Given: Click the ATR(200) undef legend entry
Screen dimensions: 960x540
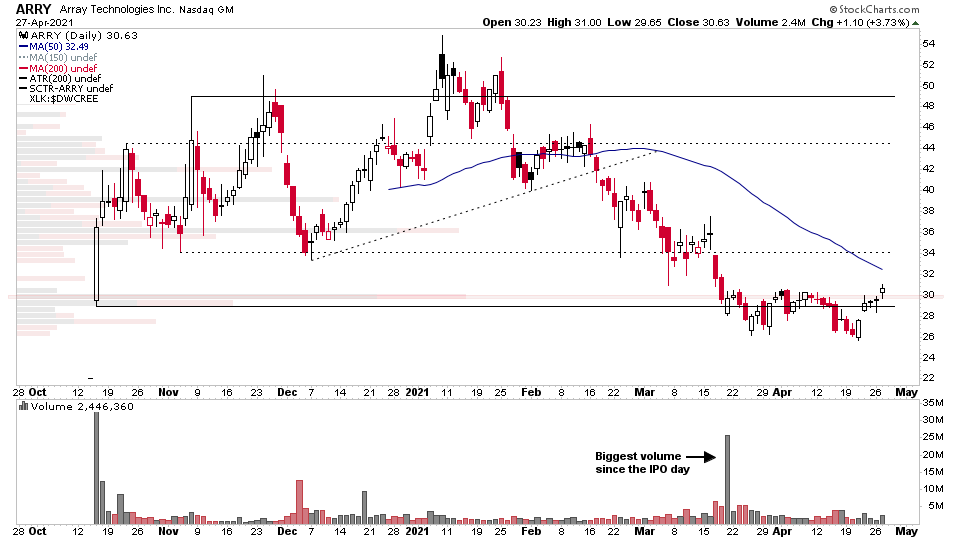Looking at the screenshot, I should 65,78.
